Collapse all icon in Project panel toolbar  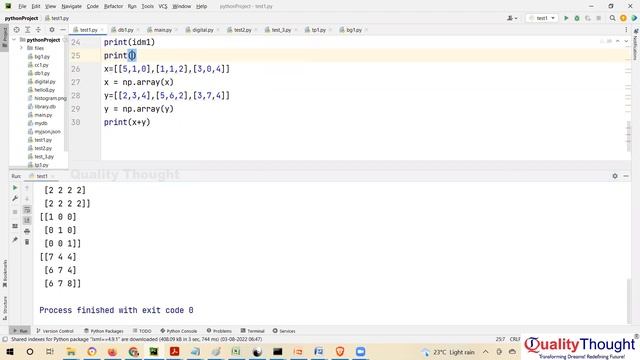tap(38, 30)
